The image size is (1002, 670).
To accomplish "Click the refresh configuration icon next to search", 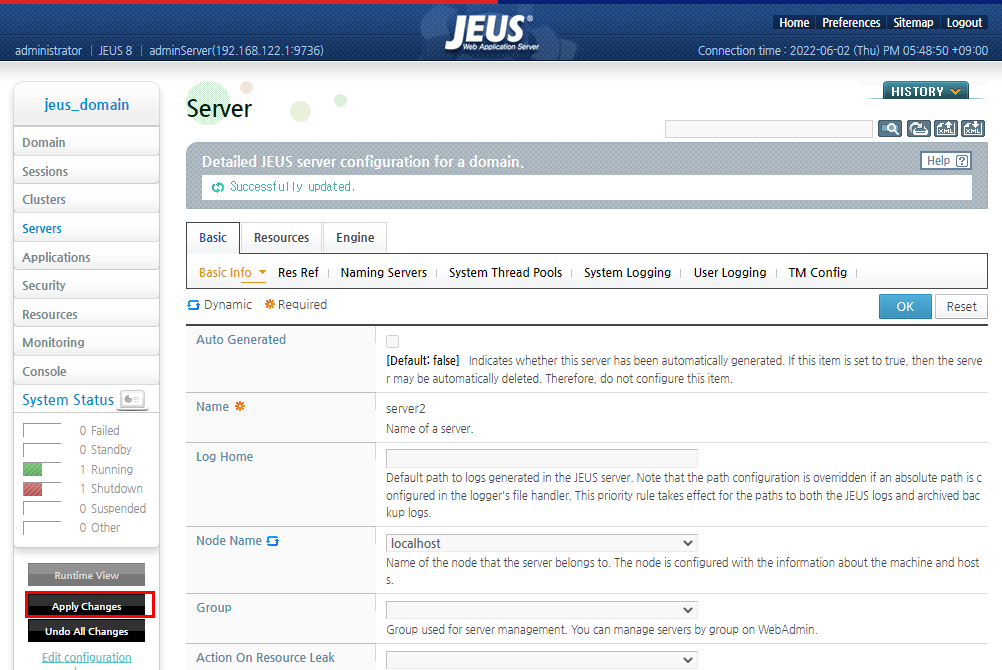I will point(918,129).
